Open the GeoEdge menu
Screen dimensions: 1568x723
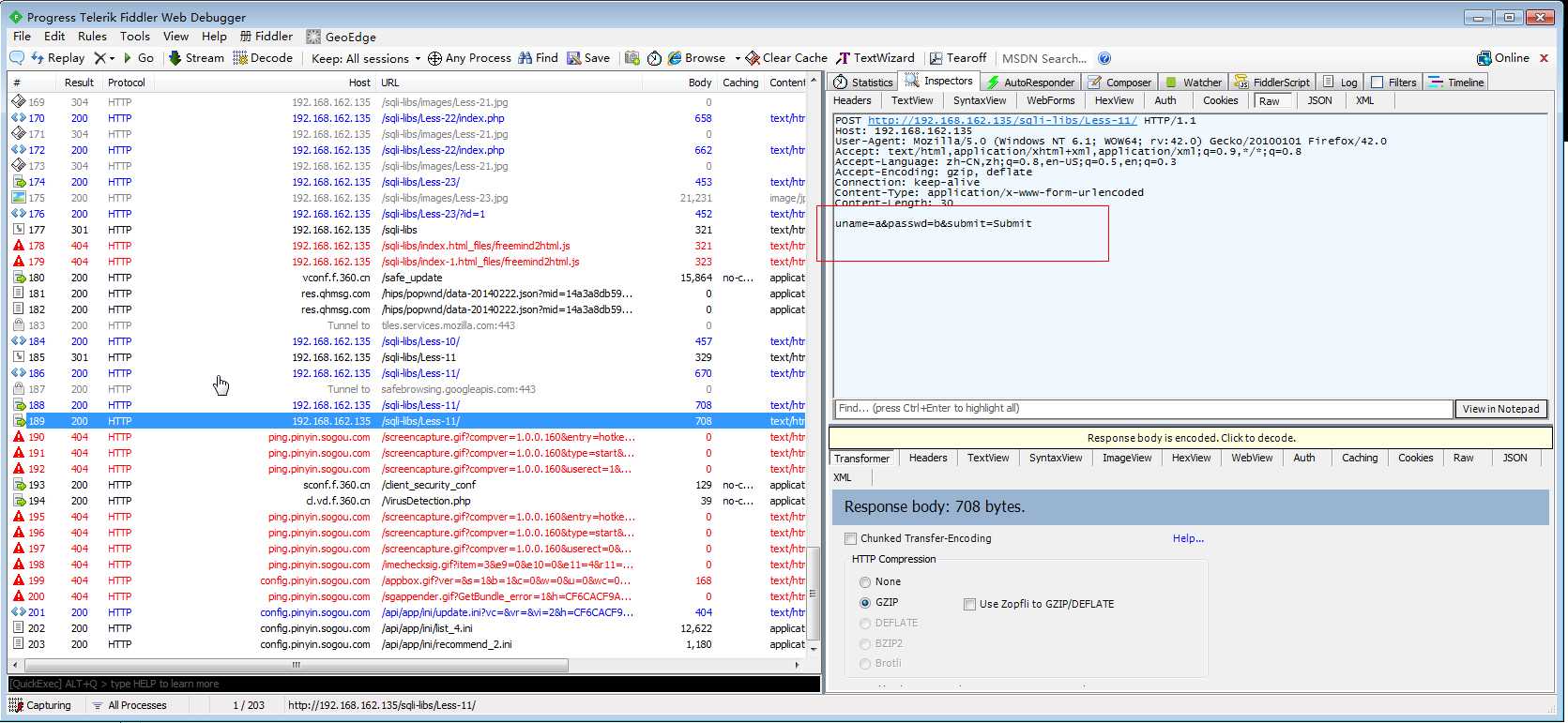pos(342,37)
